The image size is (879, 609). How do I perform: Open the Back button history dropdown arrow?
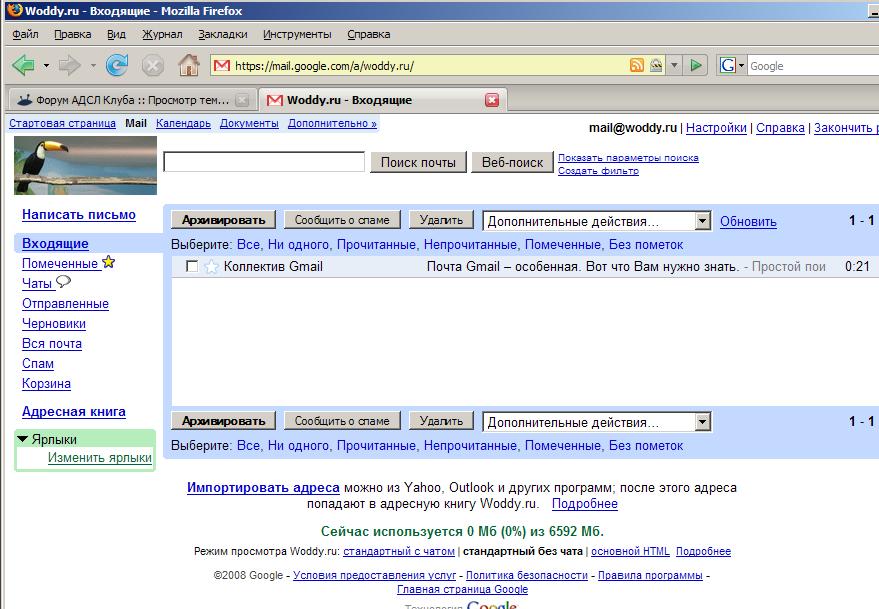[x=46, y=66]
